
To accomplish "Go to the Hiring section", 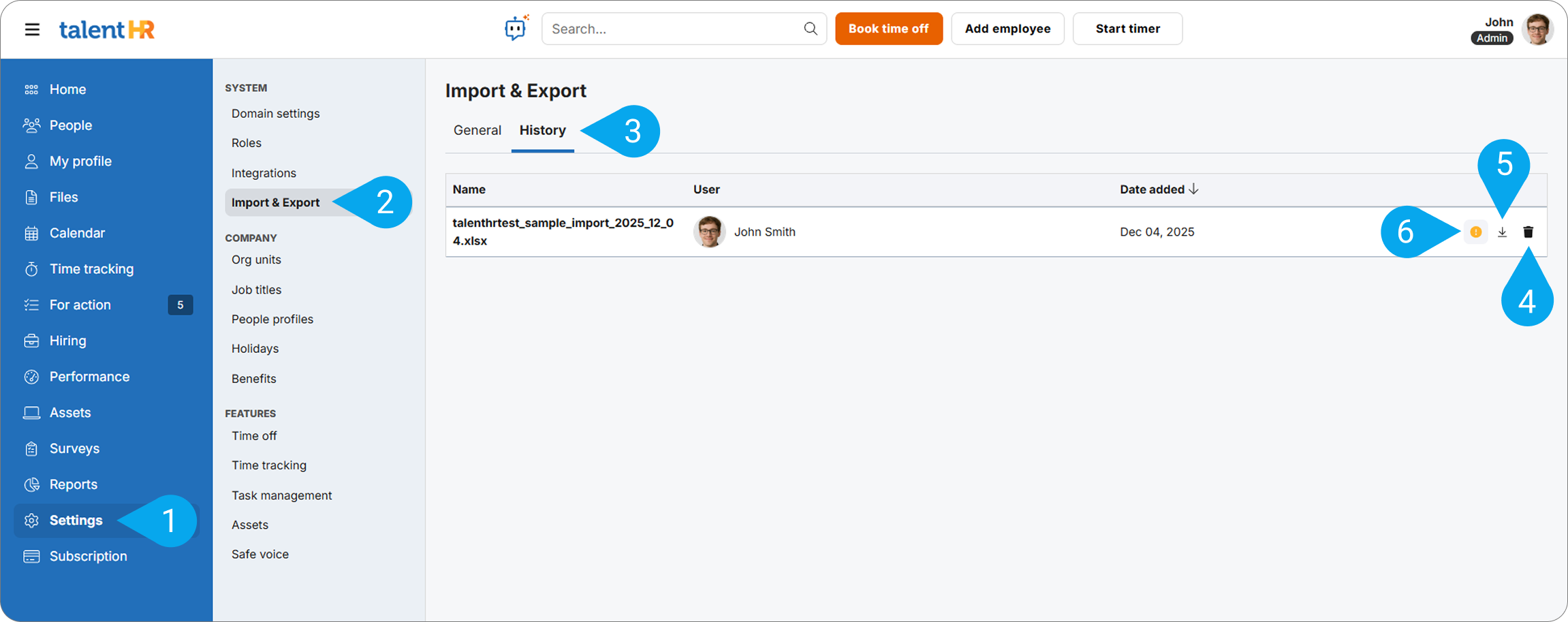I will point(67,341).
